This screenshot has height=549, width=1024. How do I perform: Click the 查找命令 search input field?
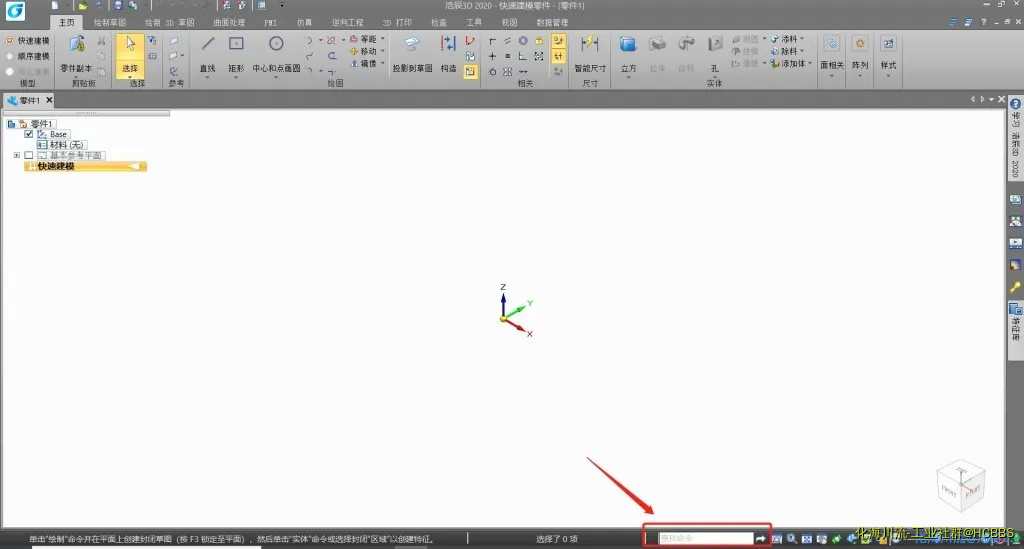705,538
